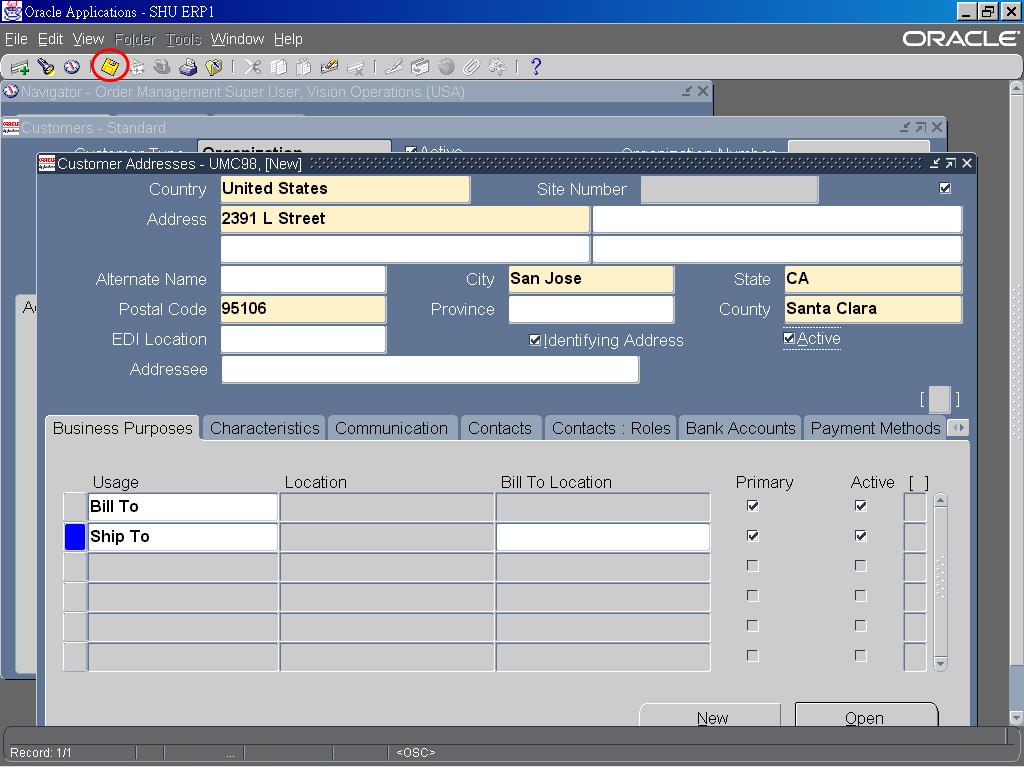Switch to the Payment Methods tab

click(875, 428)
